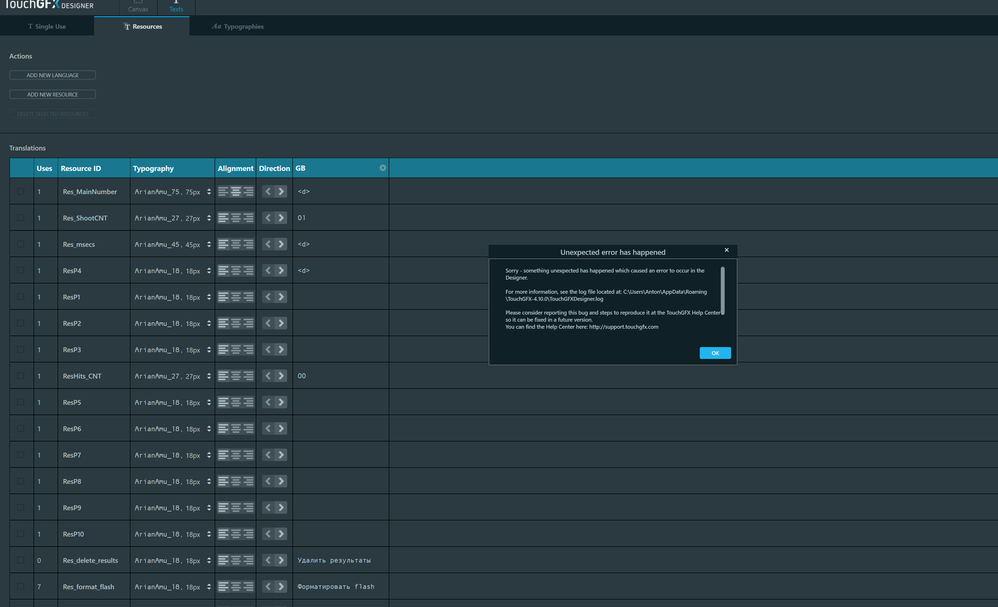Set left-to-right direction for Res_MainNumber

281,192
